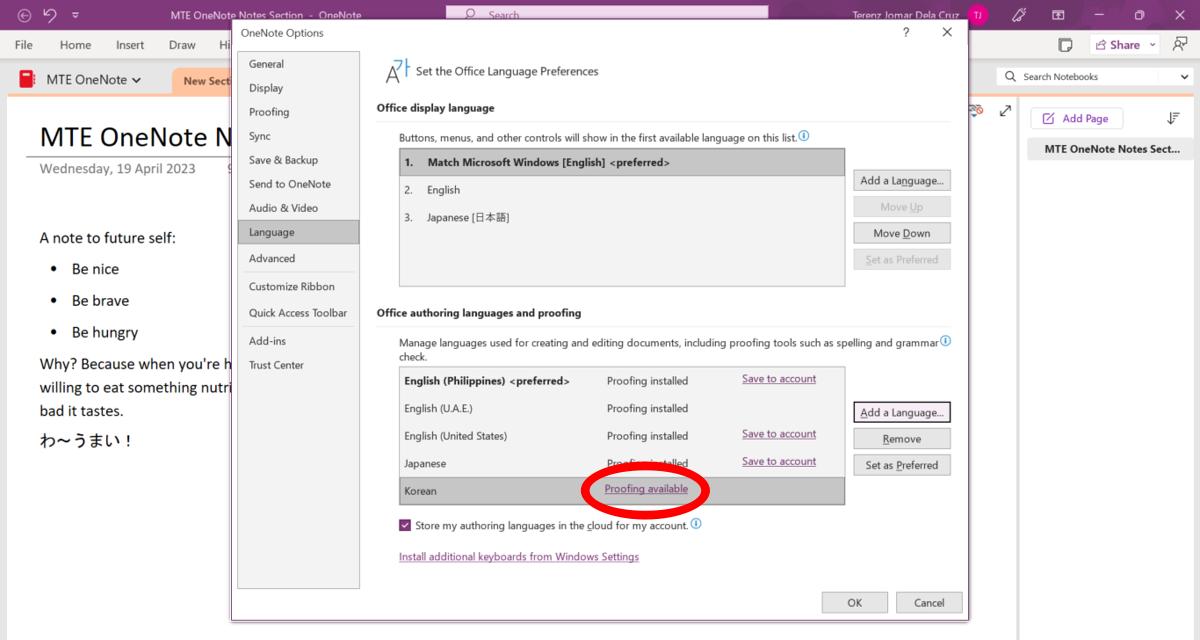Uncheck 'Store my authoring languages in the cloud'

pos(405,524)
